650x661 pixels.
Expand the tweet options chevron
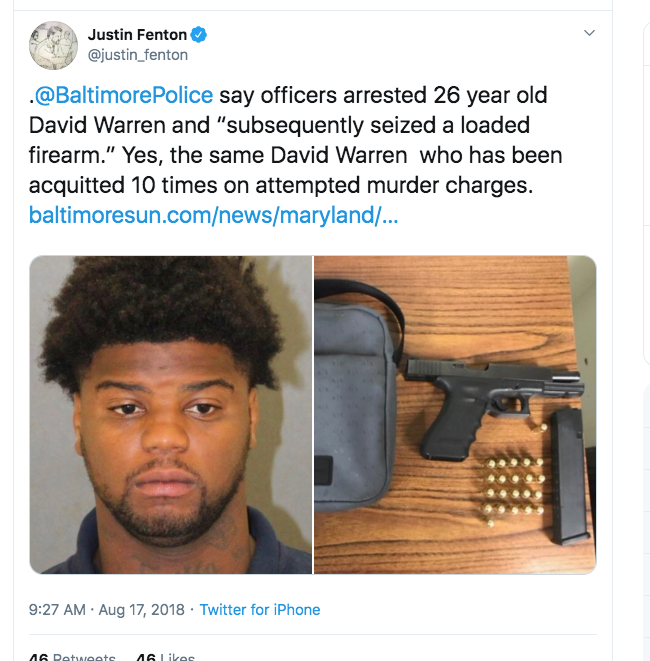tap(589, 32)
